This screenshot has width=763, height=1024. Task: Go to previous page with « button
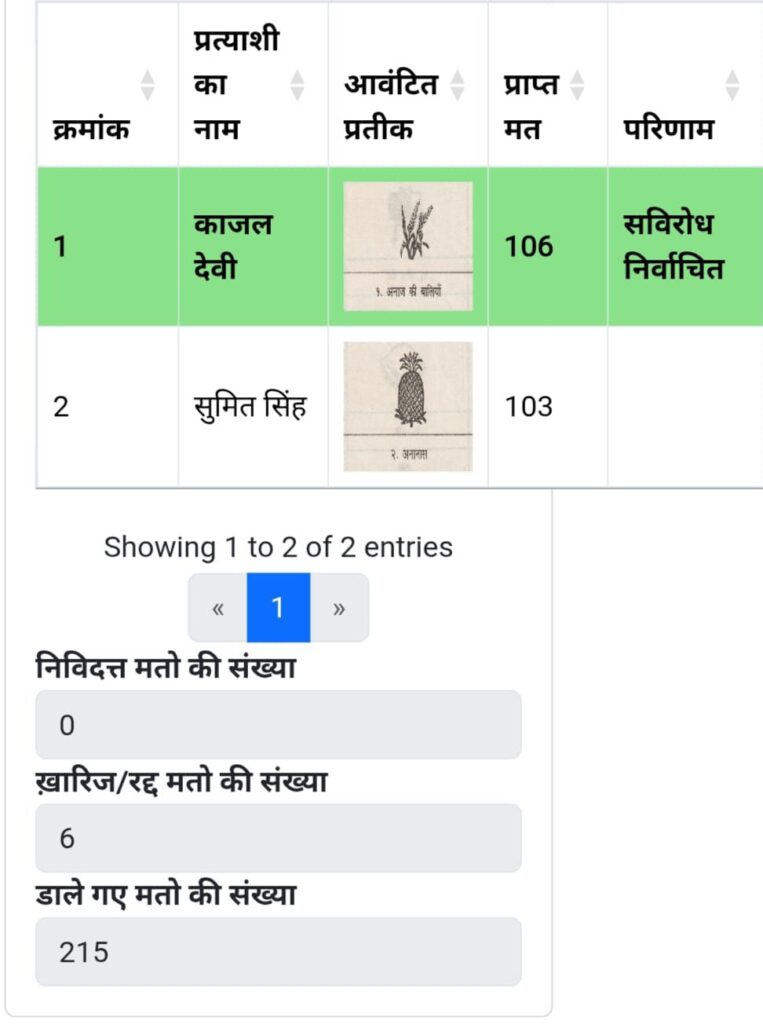(218, 608)
